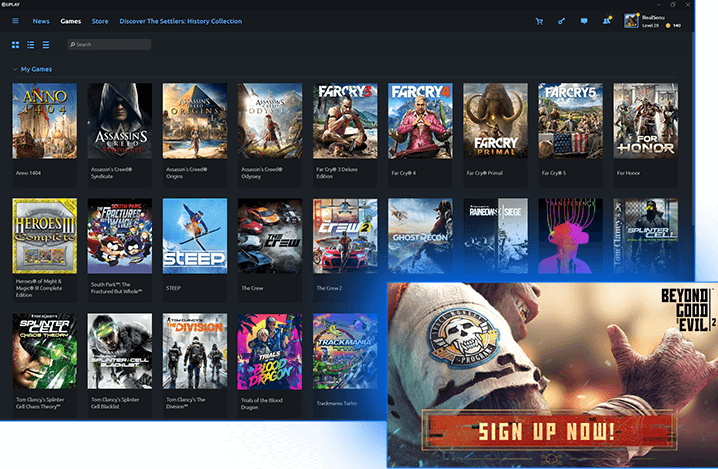Screen dimensions: 718x469
Task: Switch to compact list view
Action: [46, 44]
